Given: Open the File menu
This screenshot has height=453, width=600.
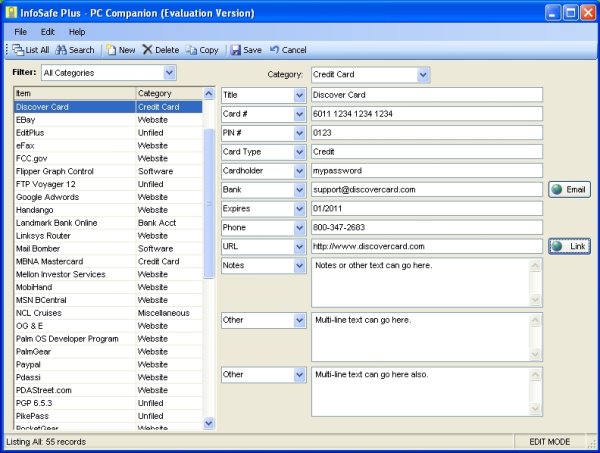Looking at the screenshot, I should tap(20, 32).
